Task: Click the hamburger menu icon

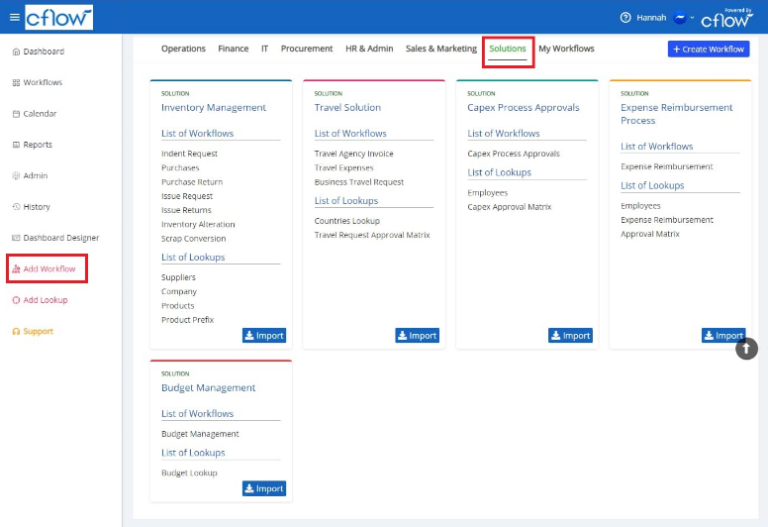Action: pyautogui.click(x=14, y=17)
